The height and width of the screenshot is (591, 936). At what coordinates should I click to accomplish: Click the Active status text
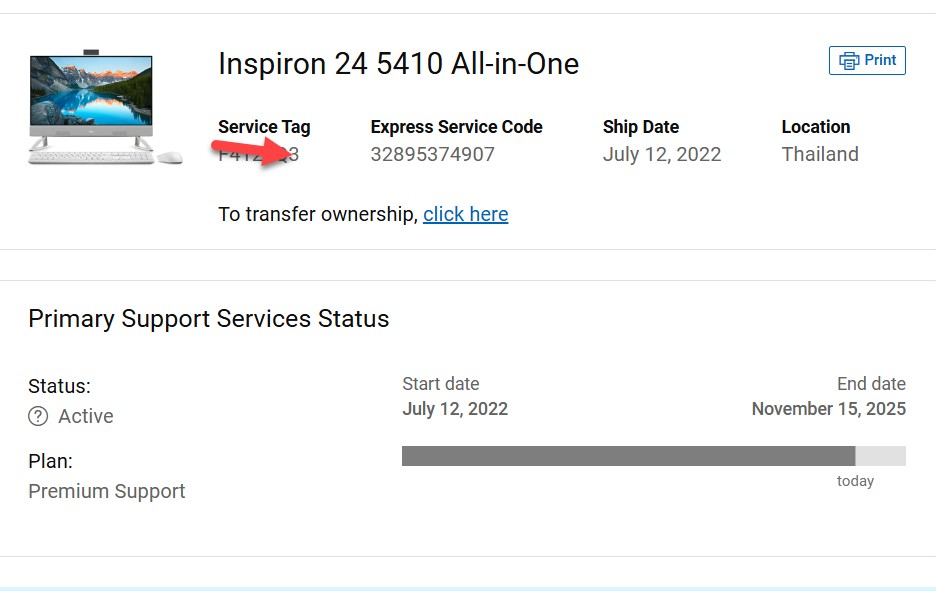(85, 416)
